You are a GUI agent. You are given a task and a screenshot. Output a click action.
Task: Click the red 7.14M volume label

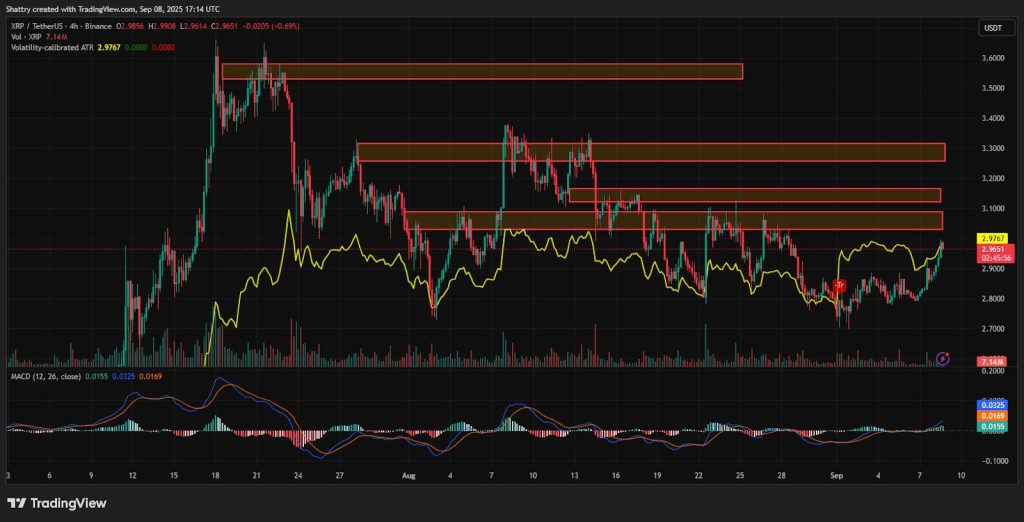(x=992, y=361)
